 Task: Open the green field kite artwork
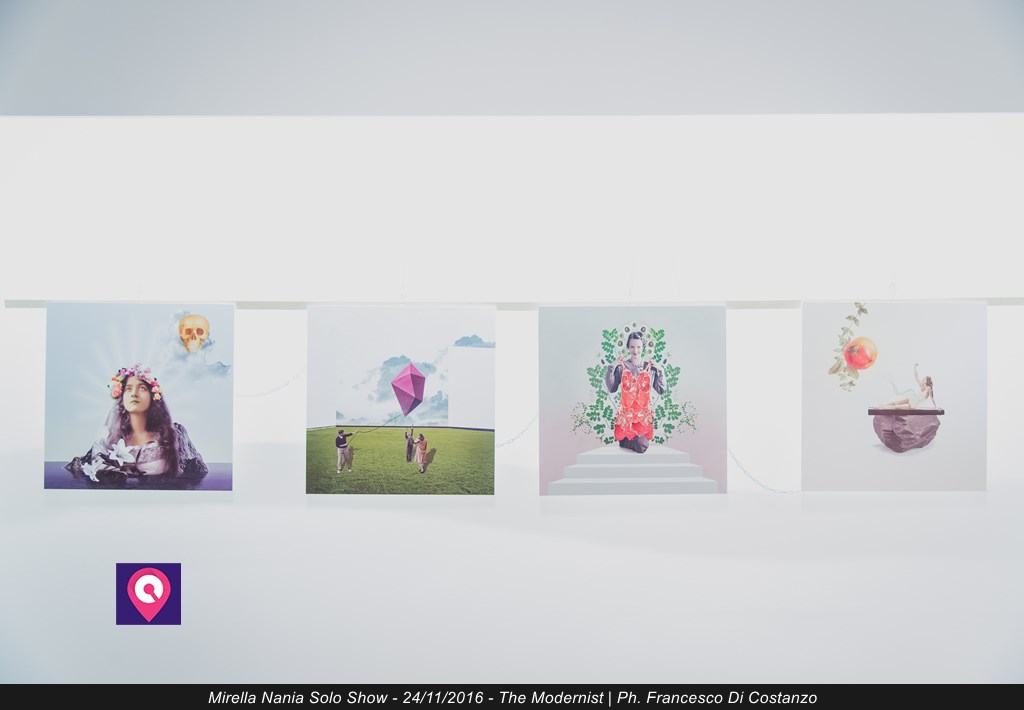[400, 399]
